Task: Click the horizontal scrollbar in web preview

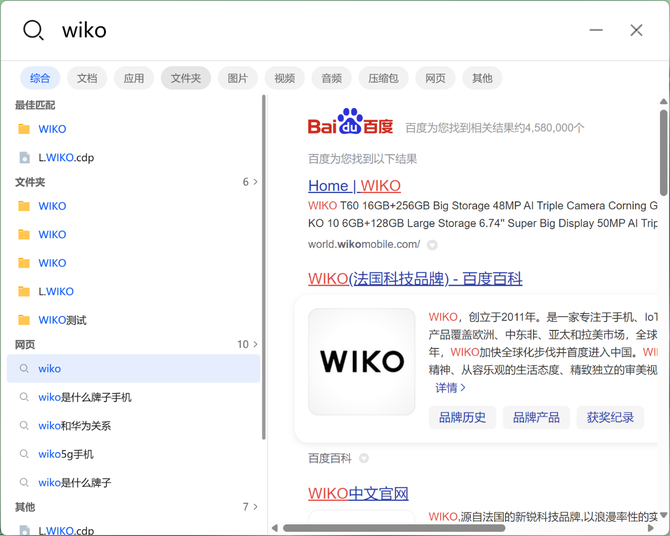Action: 394,528
